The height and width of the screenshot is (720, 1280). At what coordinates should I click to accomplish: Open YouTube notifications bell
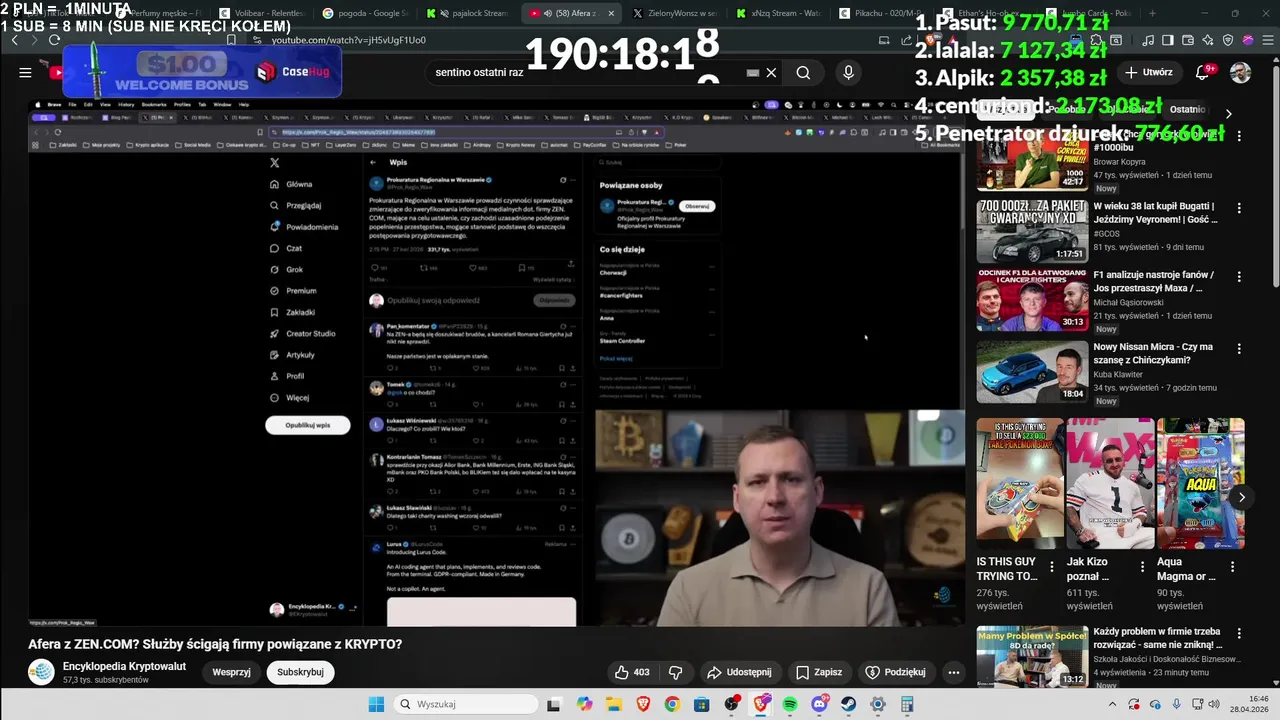click(x=1204, y=73)
